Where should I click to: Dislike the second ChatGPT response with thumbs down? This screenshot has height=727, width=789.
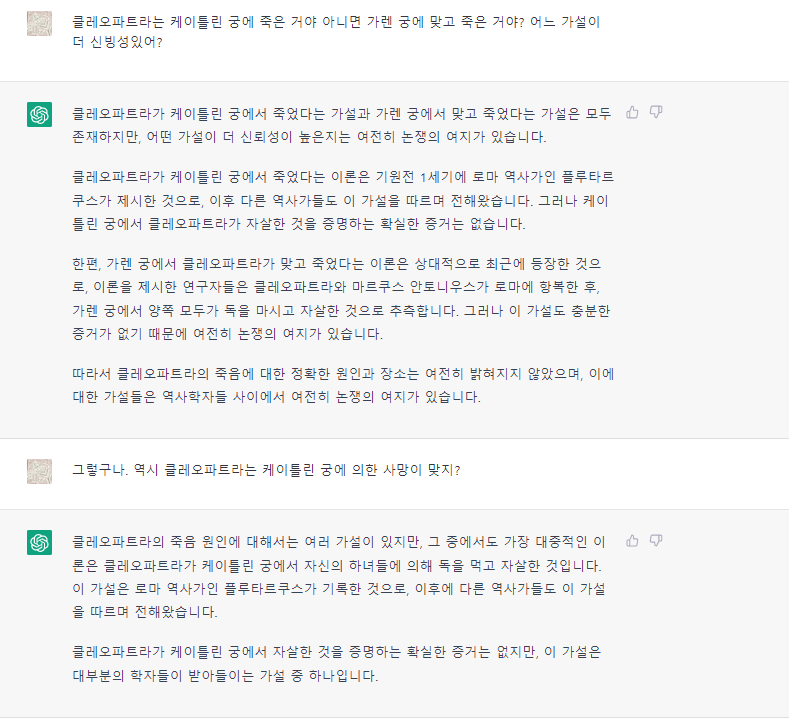tap(656, 540)
